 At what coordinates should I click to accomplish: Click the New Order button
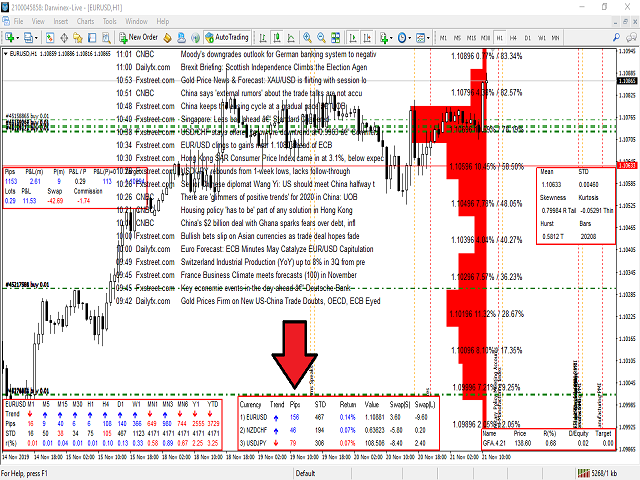pos(138,38)
